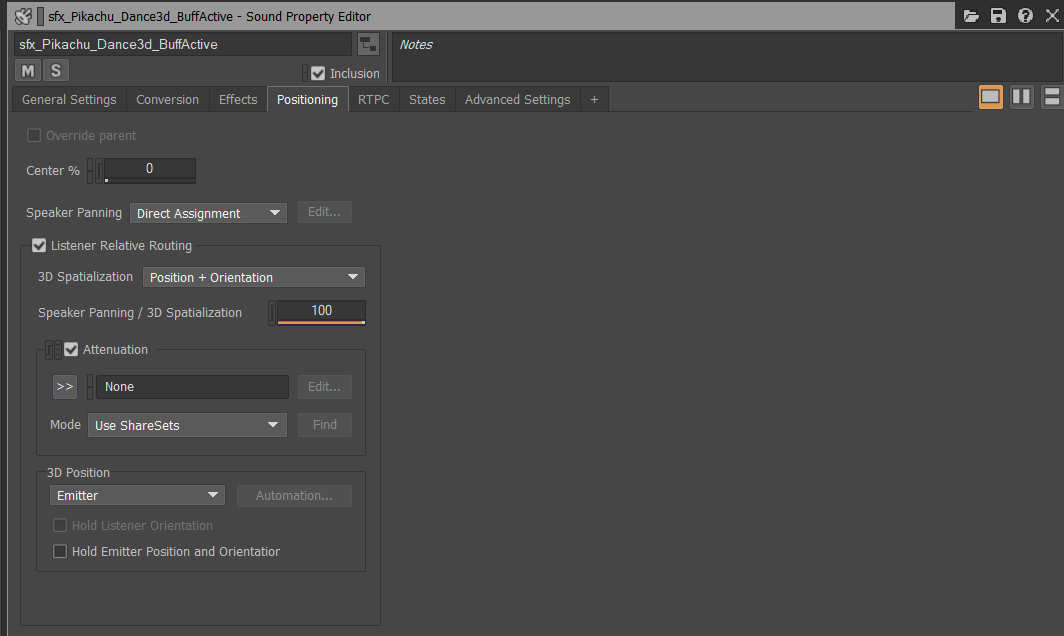Select the single panel layout icon
Screen dimensions: 1064x636
pyautogui.click(x=991, y=97)
